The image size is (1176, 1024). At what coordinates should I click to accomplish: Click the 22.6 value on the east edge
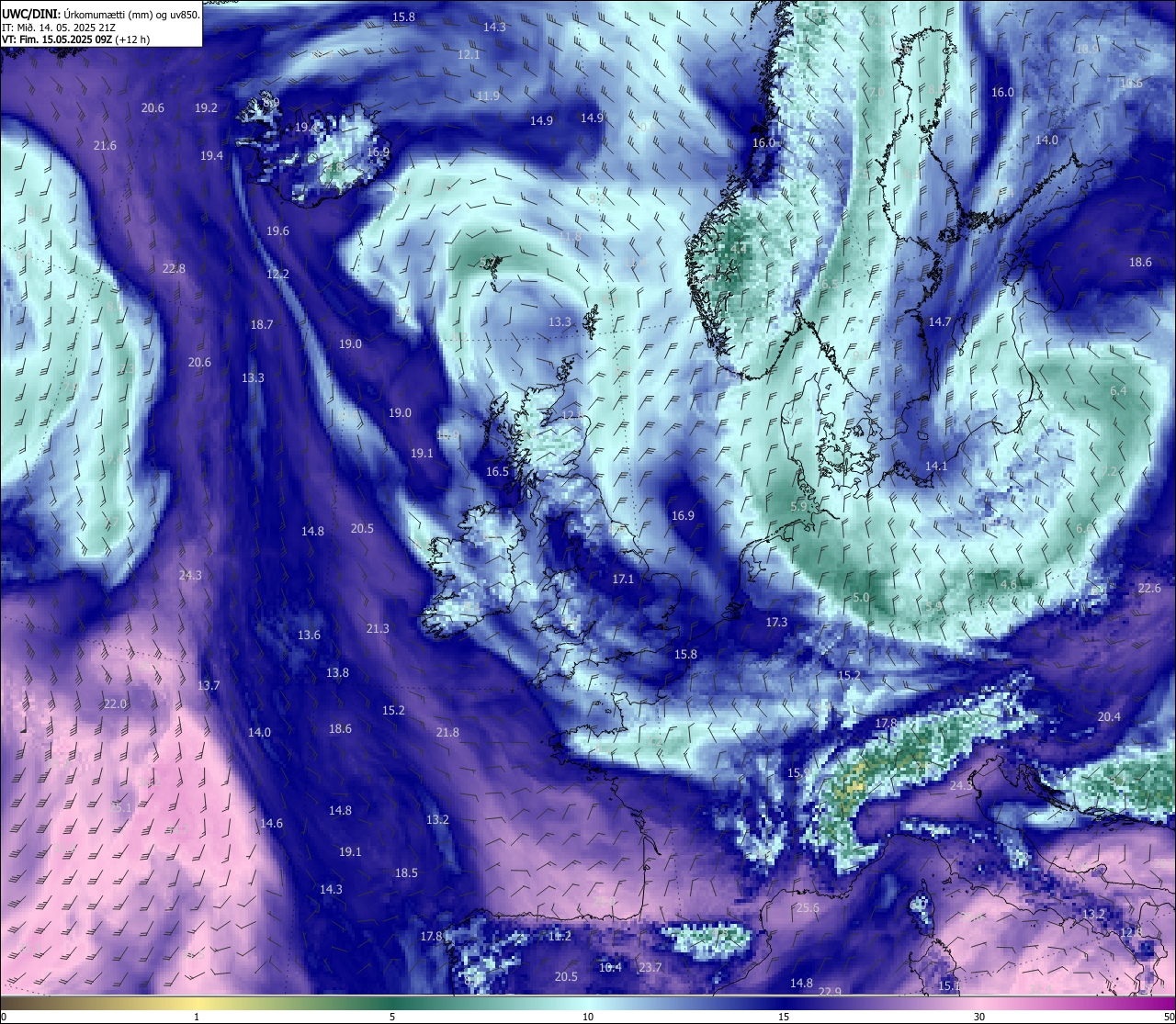1149,589
